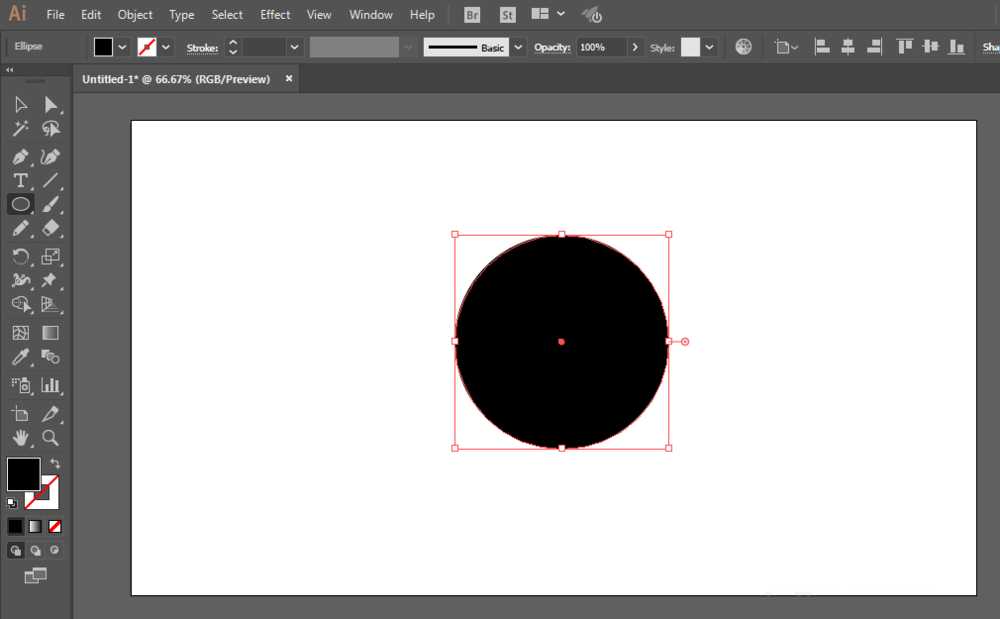Set fill to None in toolbox
Screen dimensions: 1000x619
tap(56, 526)
